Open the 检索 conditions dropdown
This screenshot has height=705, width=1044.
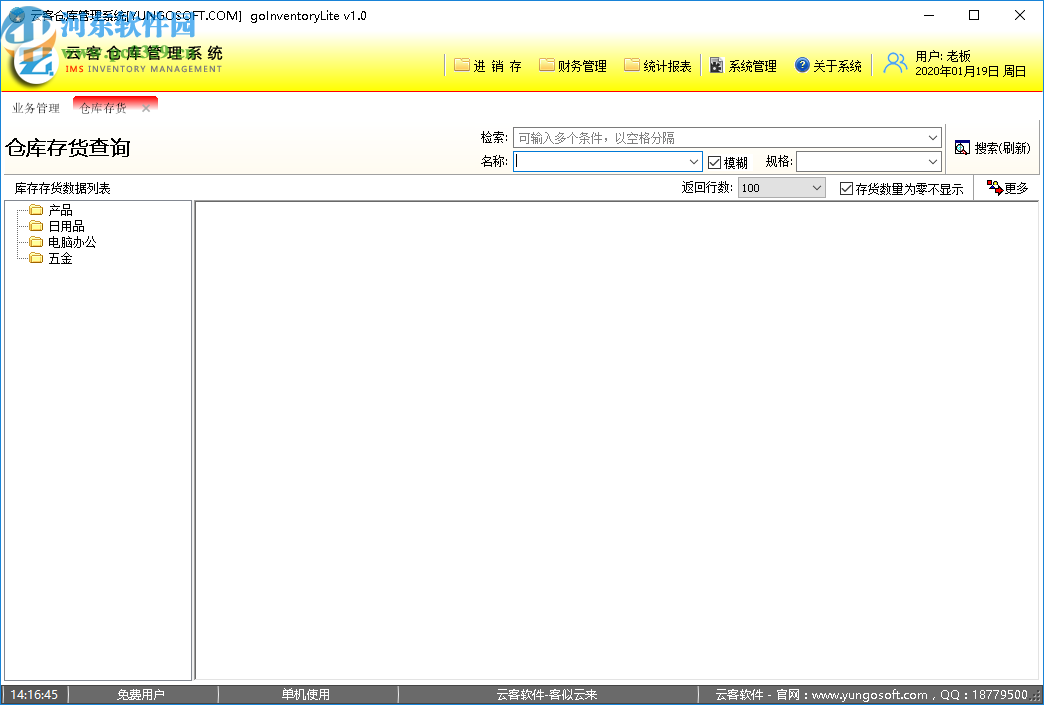pos(932,137)
